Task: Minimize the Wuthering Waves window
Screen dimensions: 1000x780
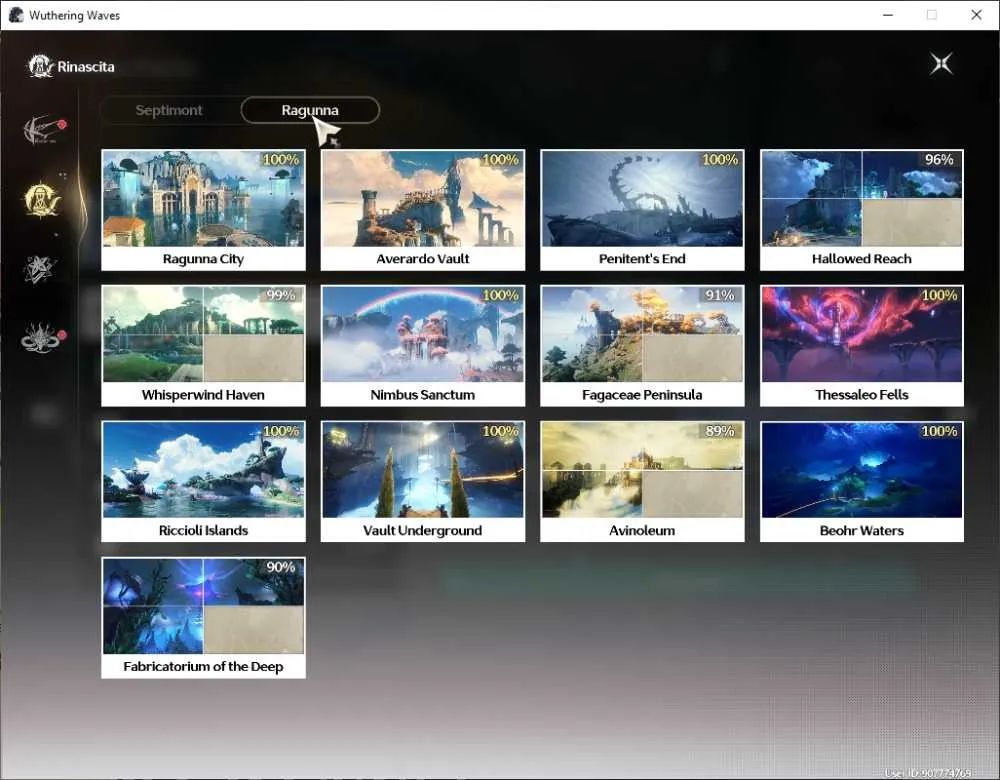Action: (x=888, y=15)
